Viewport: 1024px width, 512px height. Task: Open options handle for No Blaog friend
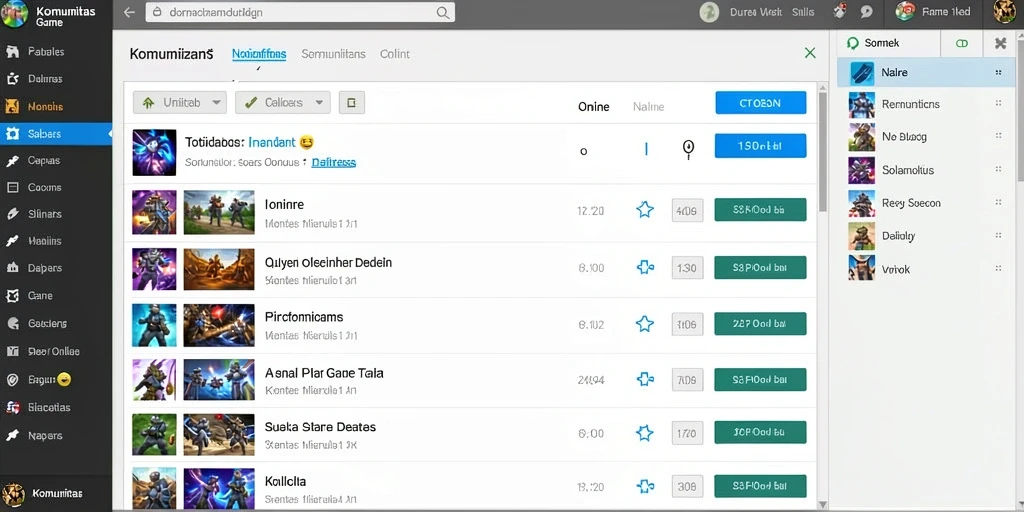pos(998,136)
